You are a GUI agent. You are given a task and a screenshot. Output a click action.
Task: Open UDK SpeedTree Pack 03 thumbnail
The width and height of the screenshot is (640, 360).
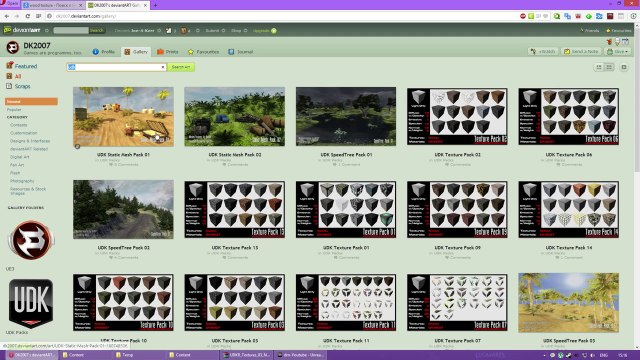pos(569,303)
